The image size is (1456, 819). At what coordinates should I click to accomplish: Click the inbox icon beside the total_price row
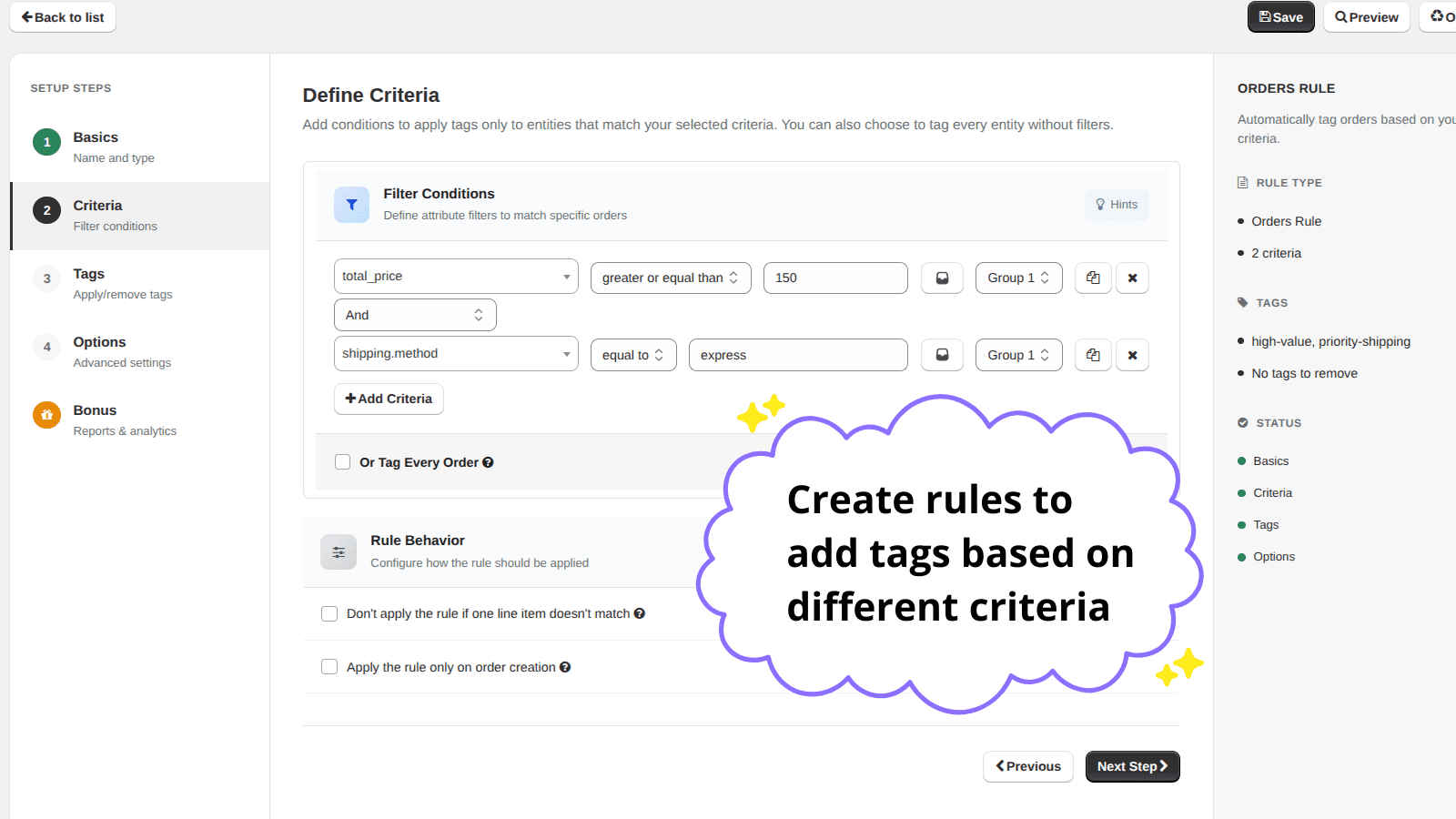coord(942,278)
